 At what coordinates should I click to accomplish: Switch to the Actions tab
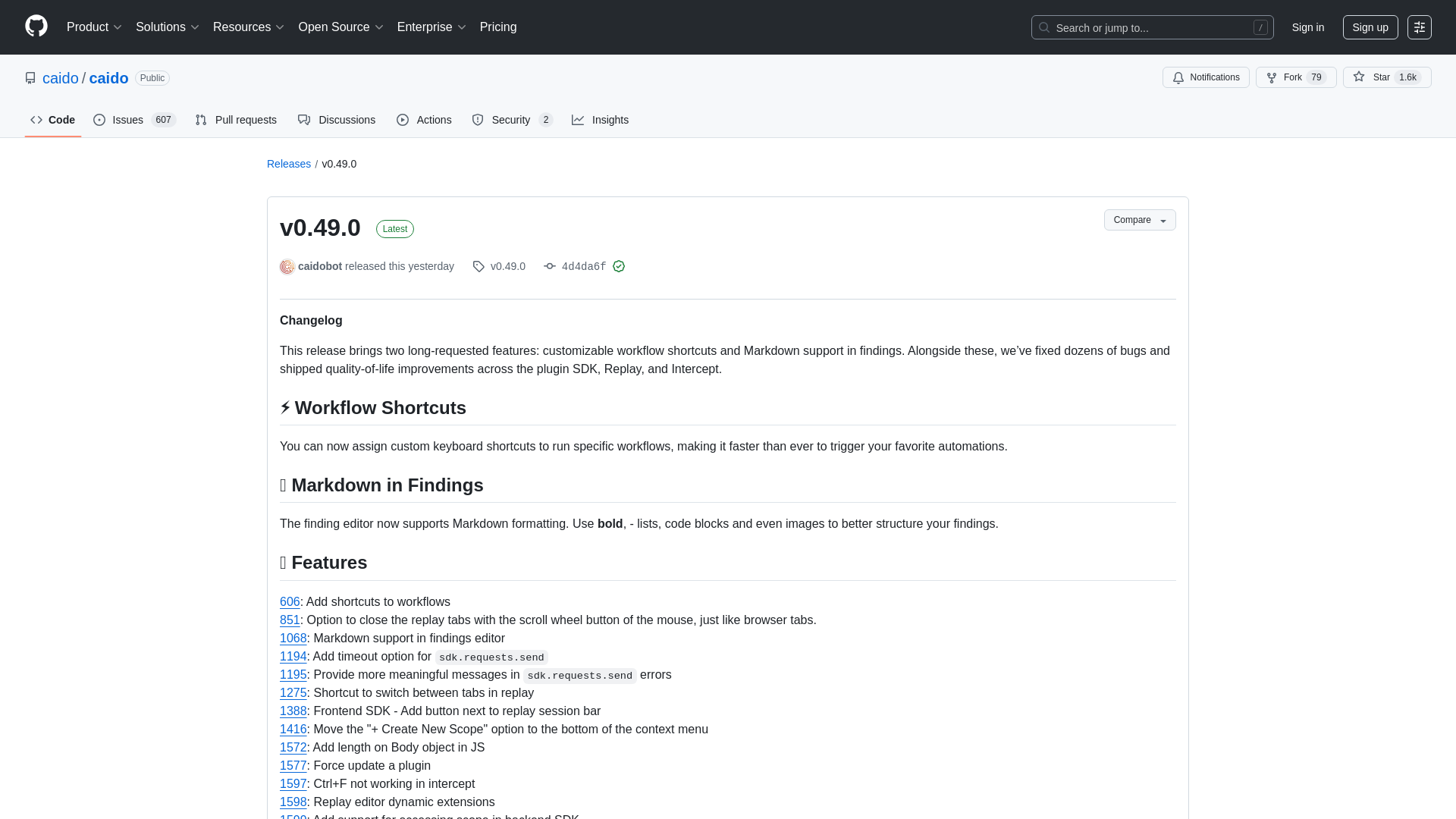pos(424,120)
